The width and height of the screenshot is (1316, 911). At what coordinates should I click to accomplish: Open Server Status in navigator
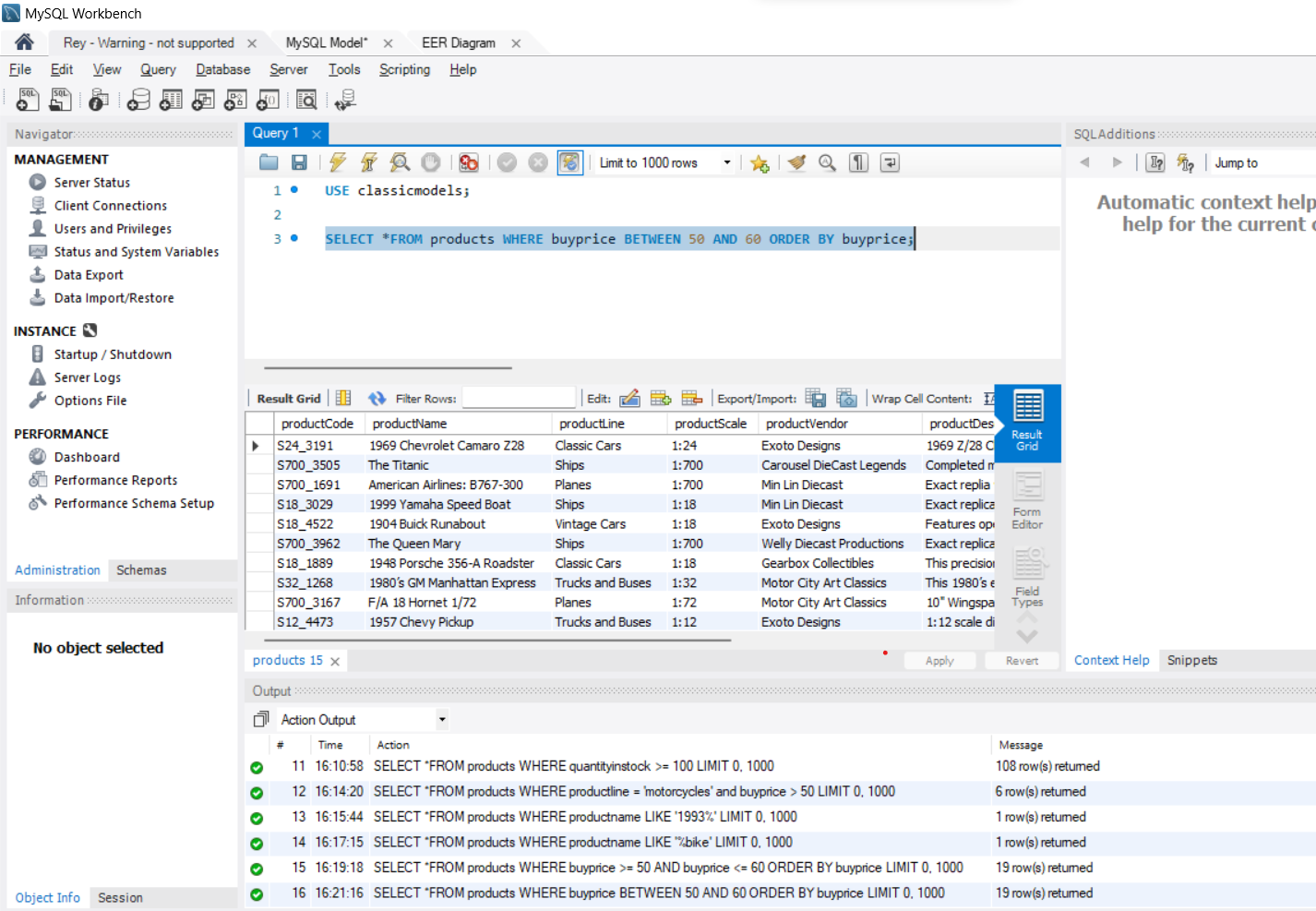click(91, 183)
